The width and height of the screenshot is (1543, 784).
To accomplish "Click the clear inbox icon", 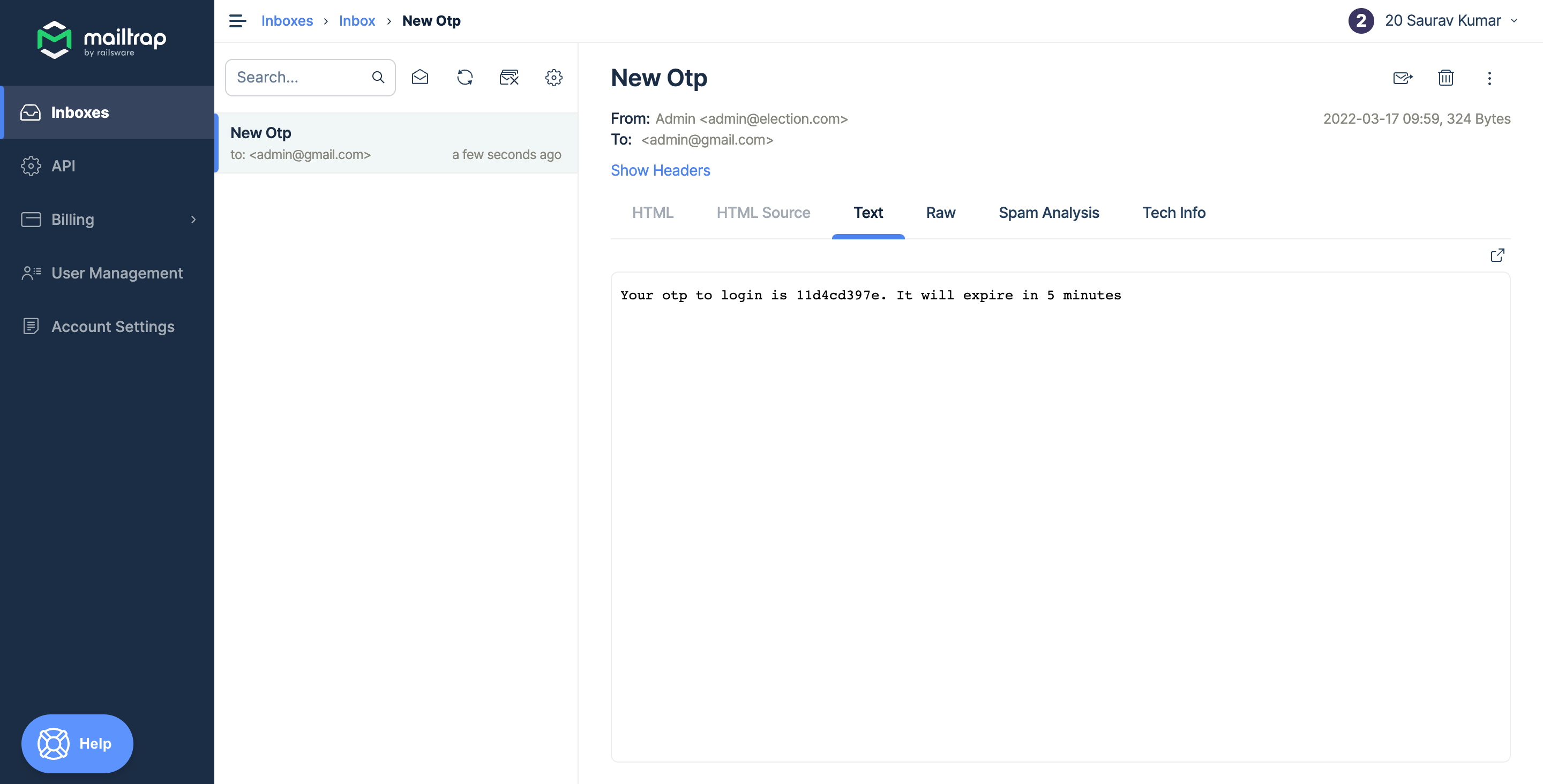I will tap(508, 77).
